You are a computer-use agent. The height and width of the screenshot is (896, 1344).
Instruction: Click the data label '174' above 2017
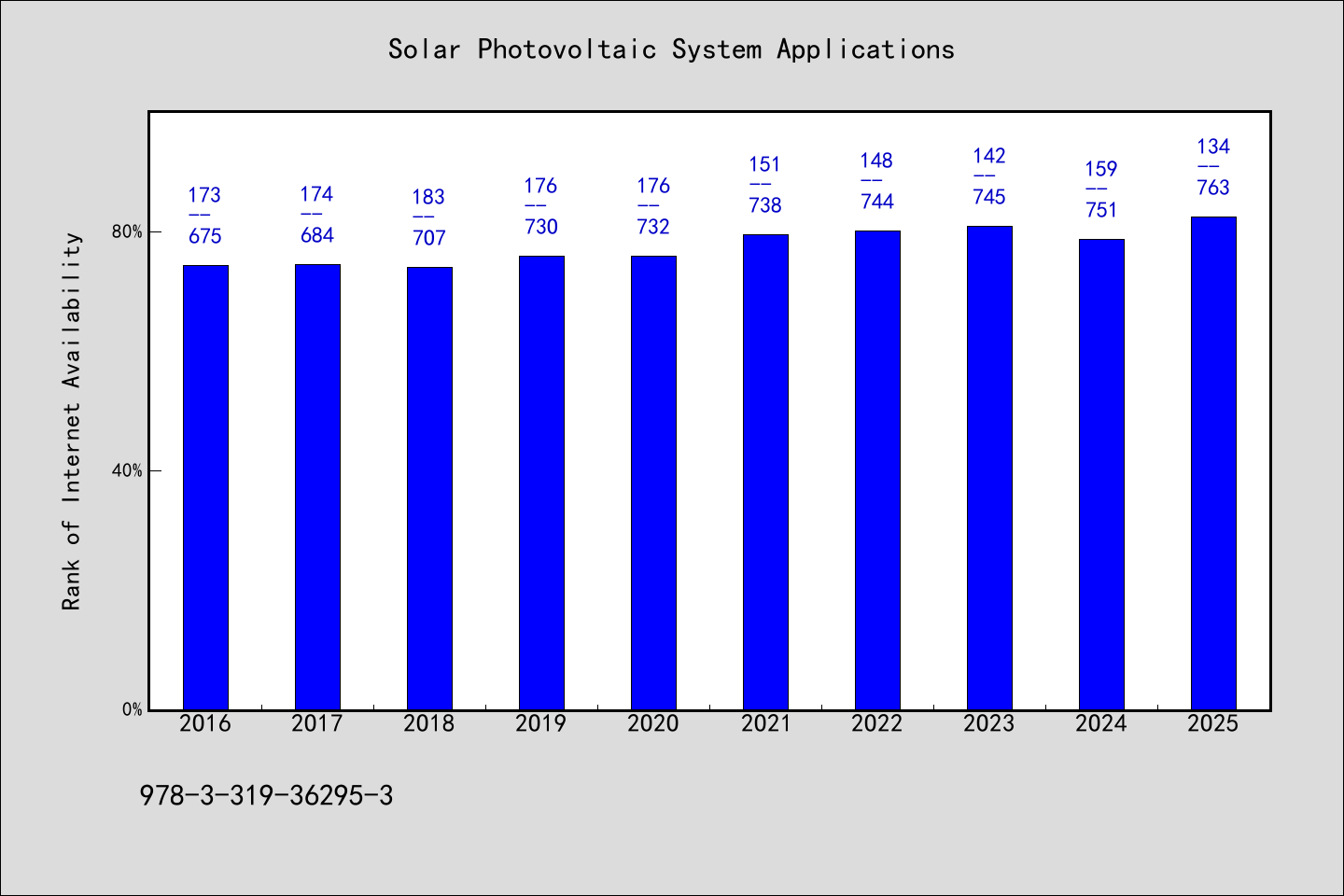click(317, 194)
